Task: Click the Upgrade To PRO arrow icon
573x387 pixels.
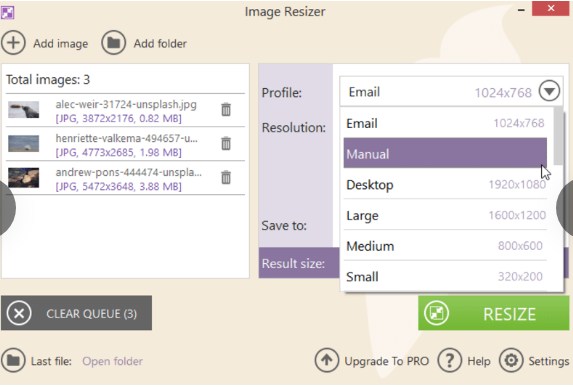Action: [326, 360]
